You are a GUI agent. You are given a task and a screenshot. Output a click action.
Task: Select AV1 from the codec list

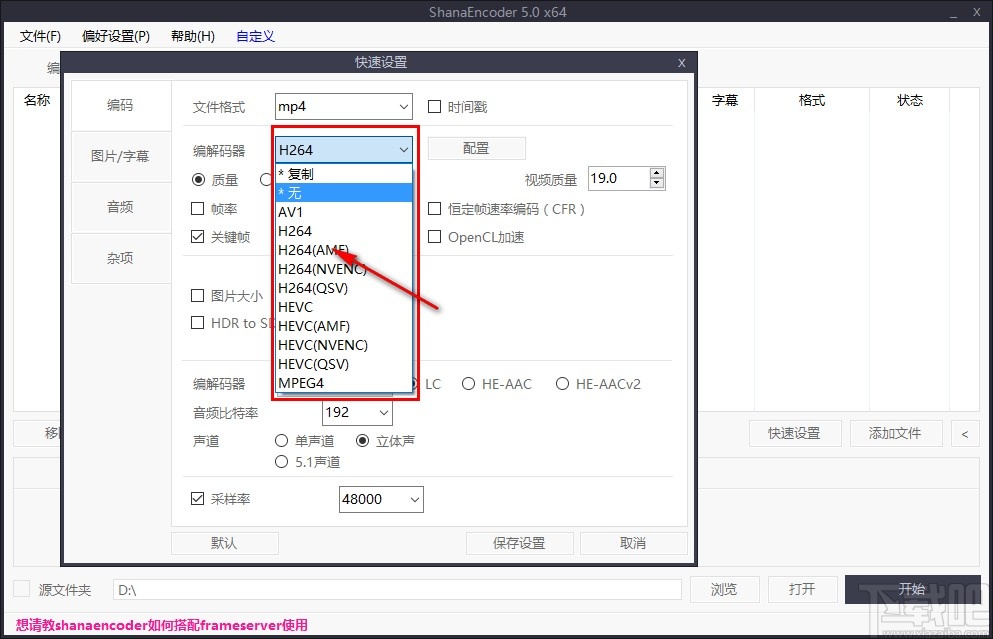click(344, 212)
